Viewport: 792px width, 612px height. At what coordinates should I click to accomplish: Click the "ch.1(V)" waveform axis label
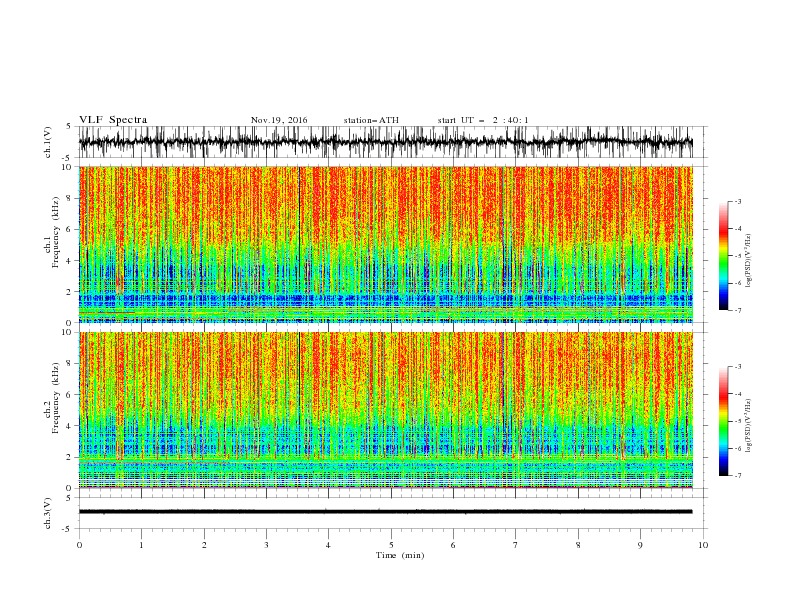[x=48, y=142]
